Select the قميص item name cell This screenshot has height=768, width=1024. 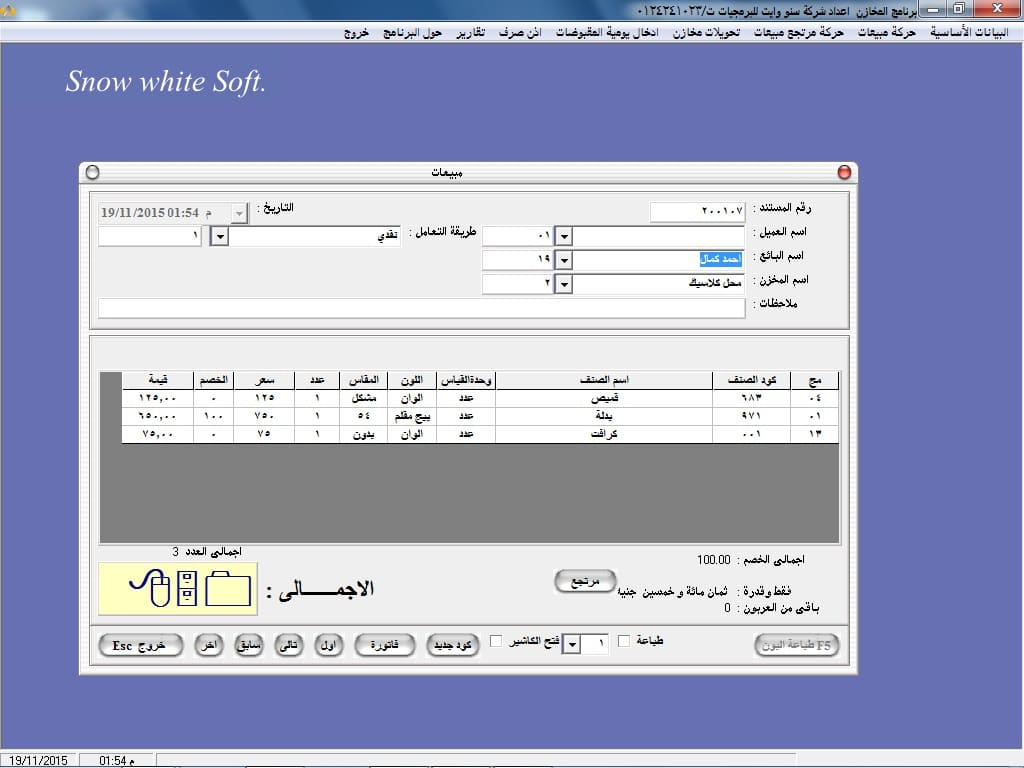[x=604, y=398]
